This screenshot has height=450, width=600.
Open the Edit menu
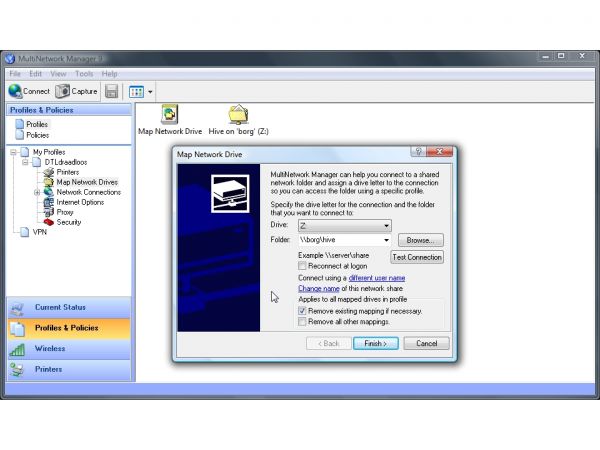click(x=35, y=73)
